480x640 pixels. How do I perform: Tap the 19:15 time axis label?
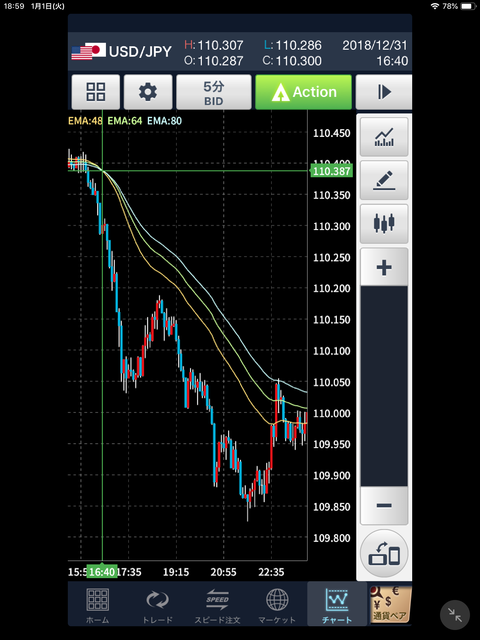(x=176, y=572)
